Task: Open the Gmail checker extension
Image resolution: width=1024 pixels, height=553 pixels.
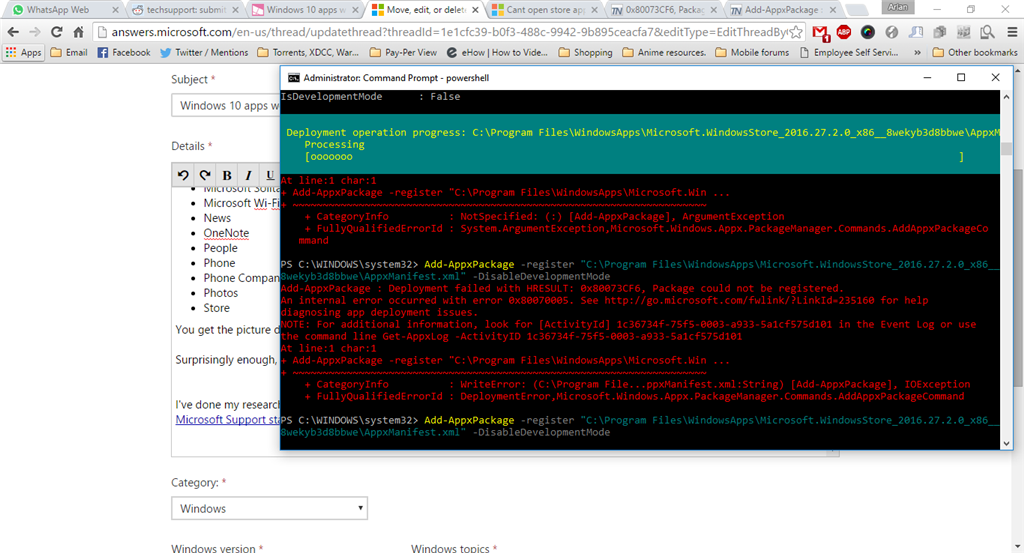Action: tap(821, 32)
